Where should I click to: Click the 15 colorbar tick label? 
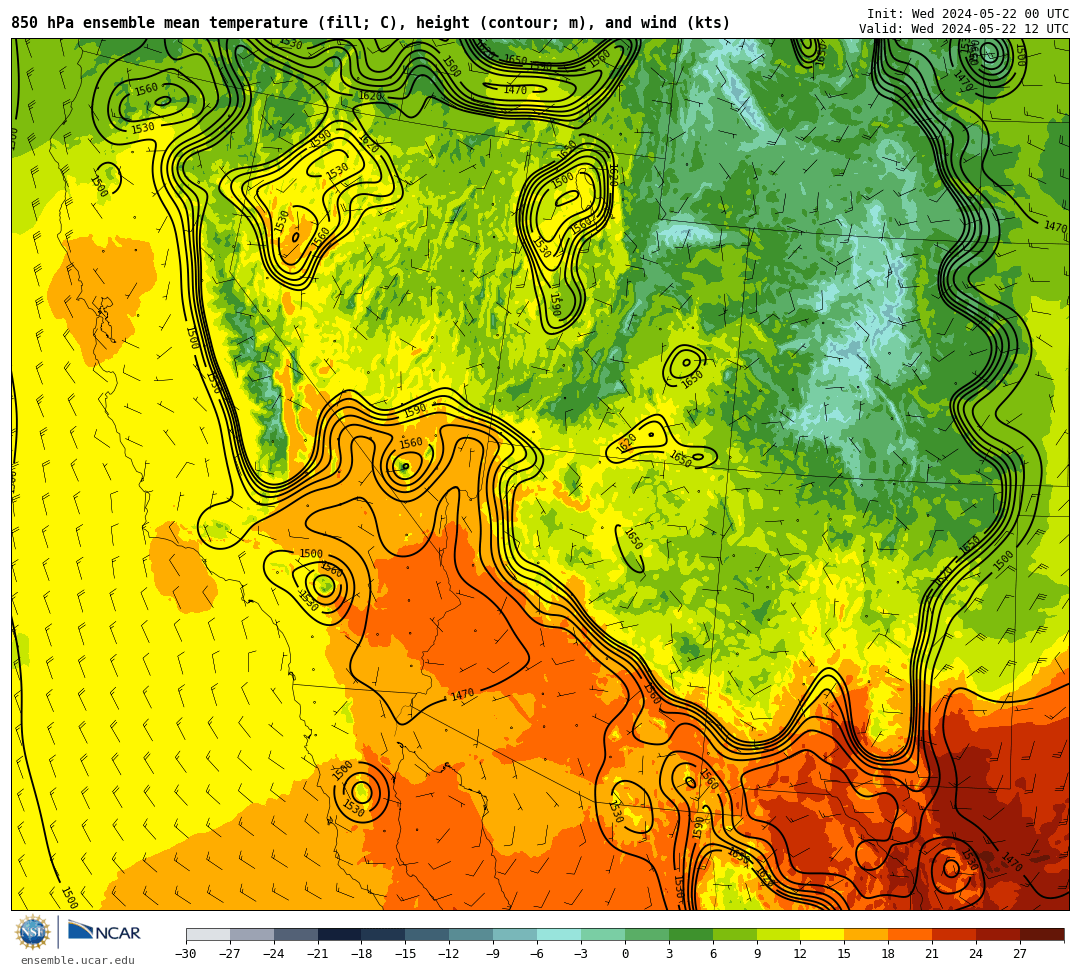[x=844, y=954]
